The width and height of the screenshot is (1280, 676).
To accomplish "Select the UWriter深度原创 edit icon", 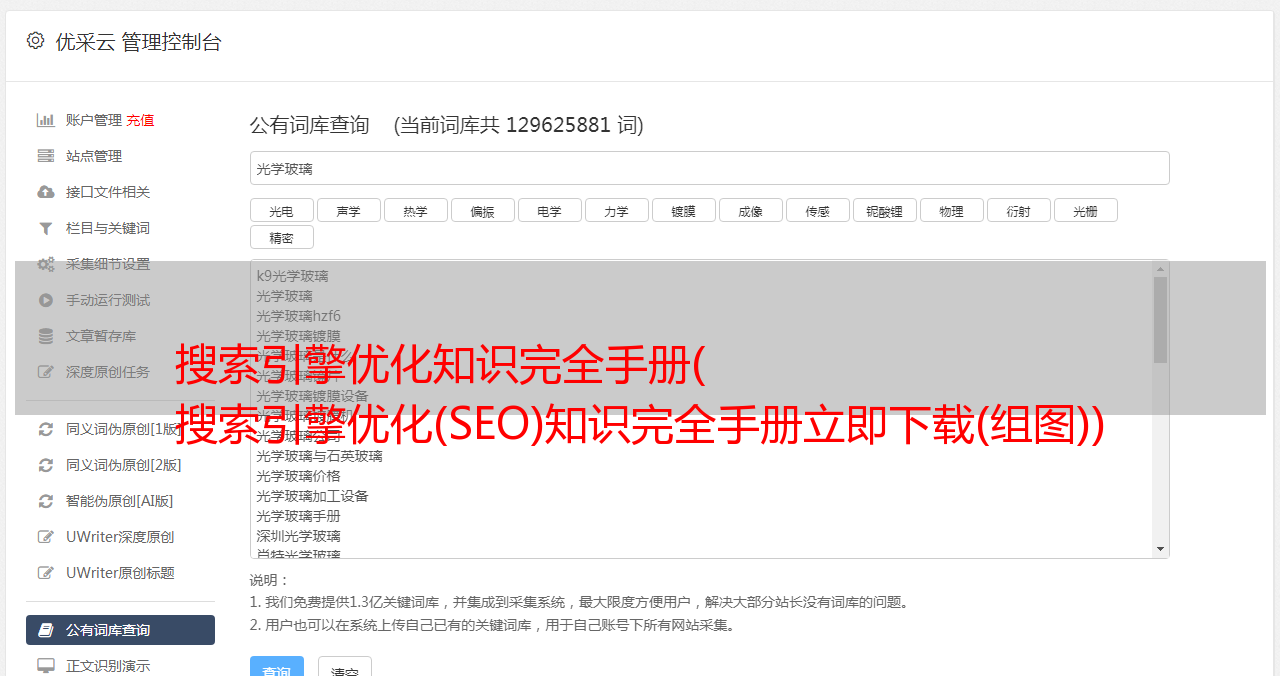I will coord(45,537).
